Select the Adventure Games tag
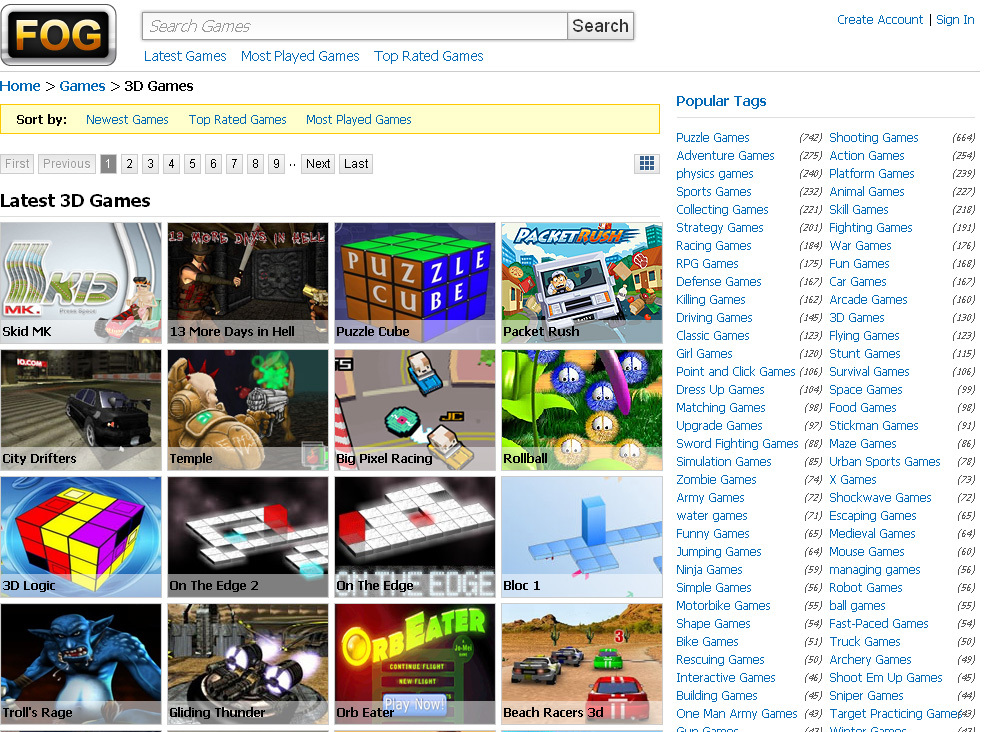This screenshot has width=984, height=732. pos(725,156)
